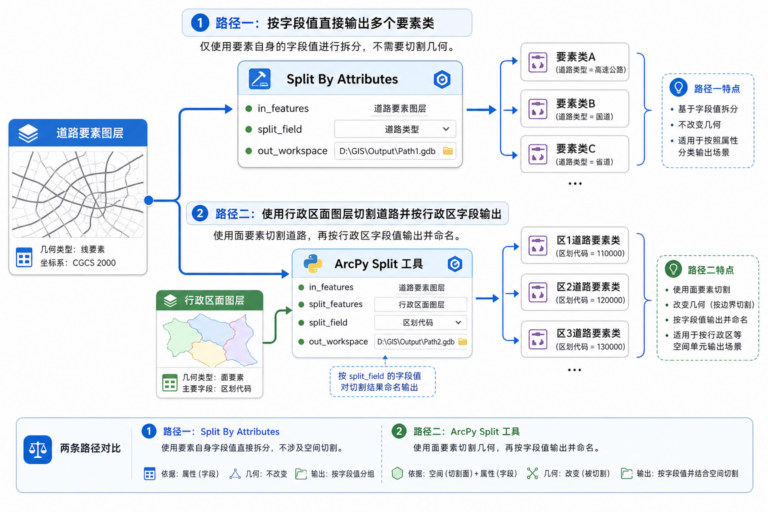Click the hexagon badge in ArcPy Split header
This screenshot has height=512, width=768.
[x=455, y=264]
